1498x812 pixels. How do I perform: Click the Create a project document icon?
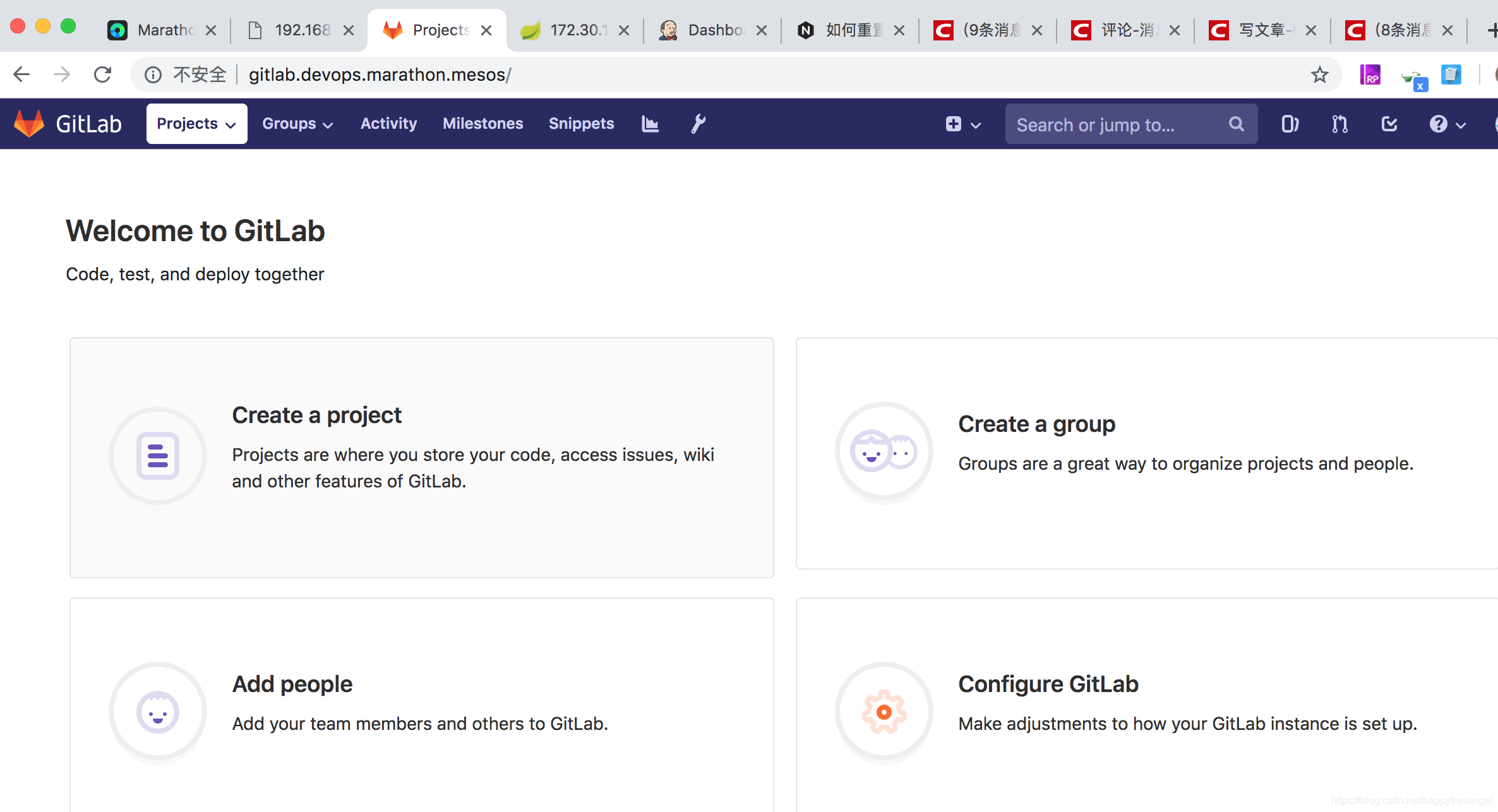(x=158, y=455)
